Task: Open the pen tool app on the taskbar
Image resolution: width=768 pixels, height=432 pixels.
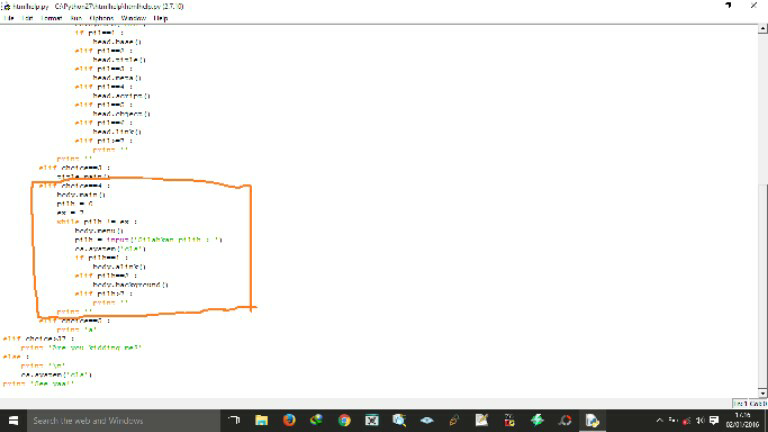Action: [x=454, y=420]
